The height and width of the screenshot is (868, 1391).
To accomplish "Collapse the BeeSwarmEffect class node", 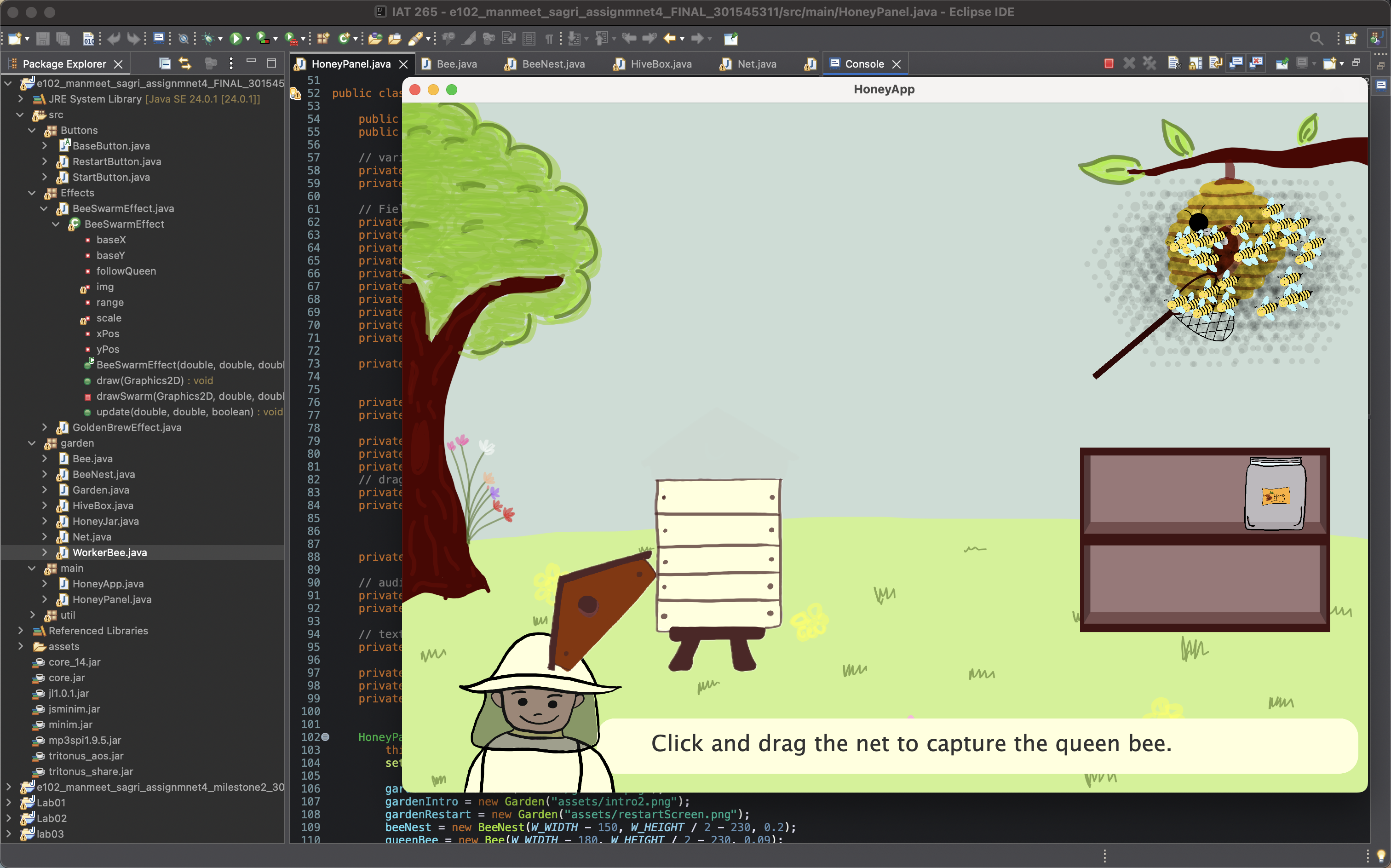I will pyautogui.click(x=56, y=224).
